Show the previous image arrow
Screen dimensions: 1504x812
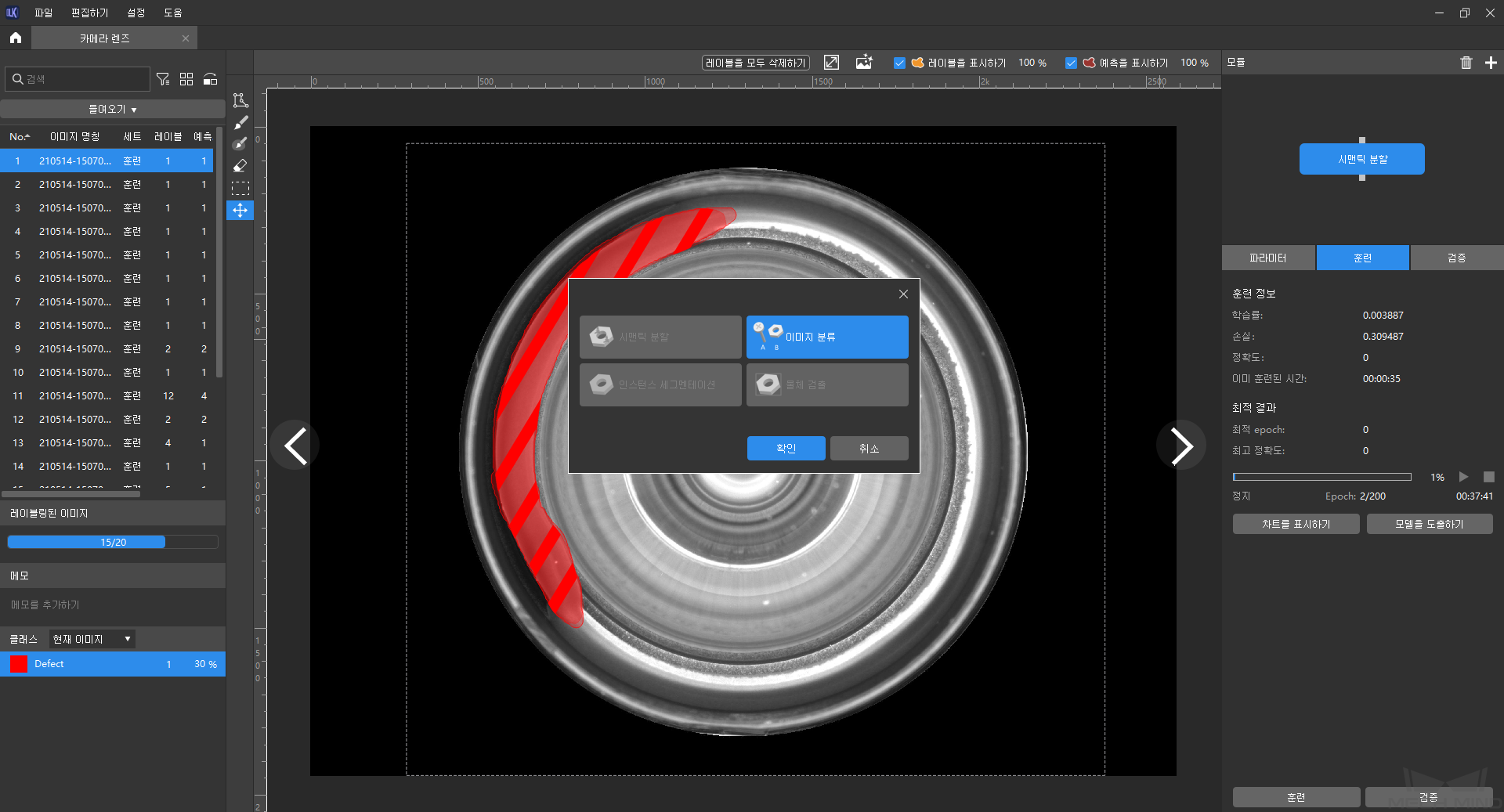(x=295, y=445)
